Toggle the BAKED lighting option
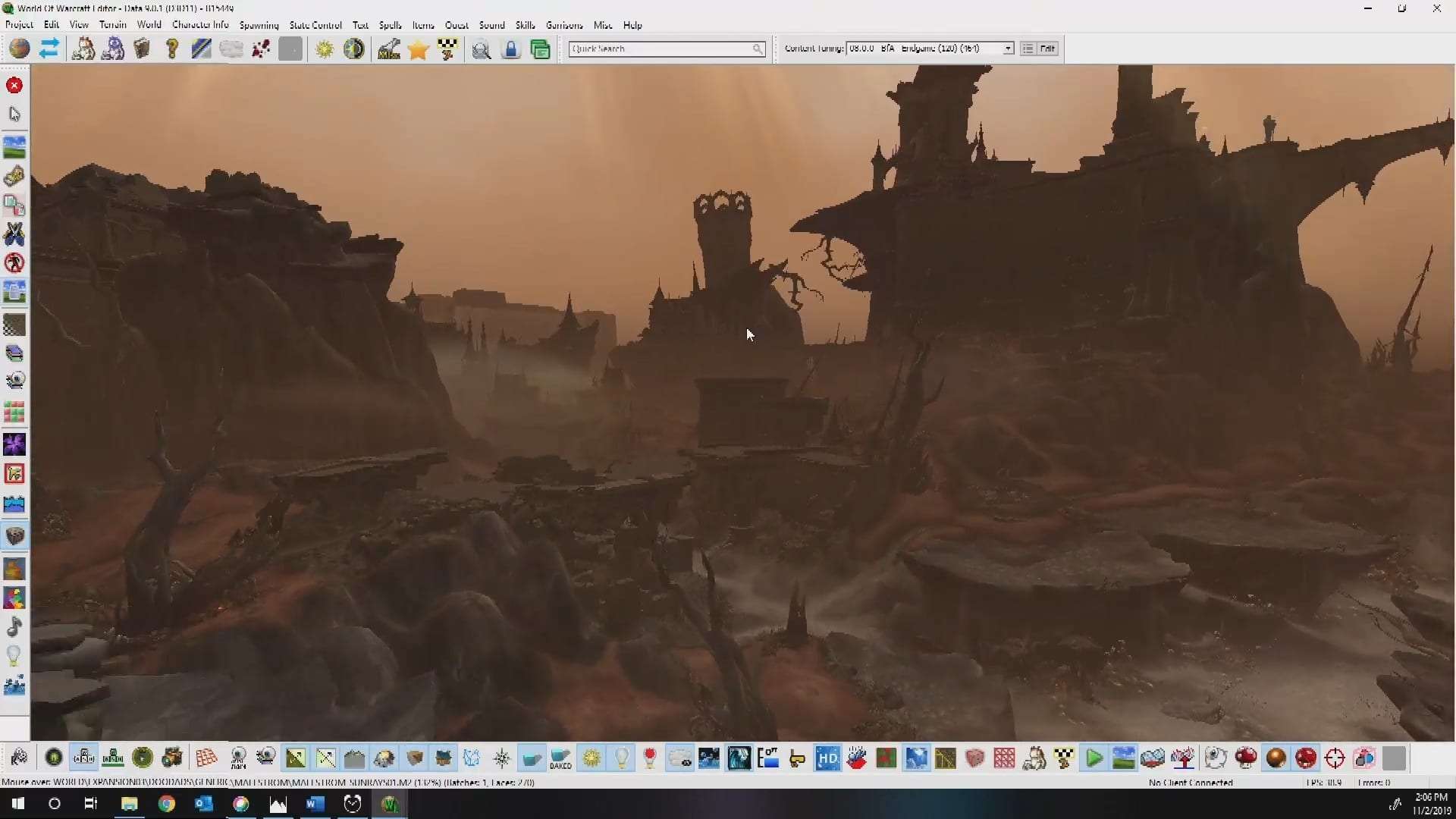Screen dimensions: 1456x819 point(561,758)
